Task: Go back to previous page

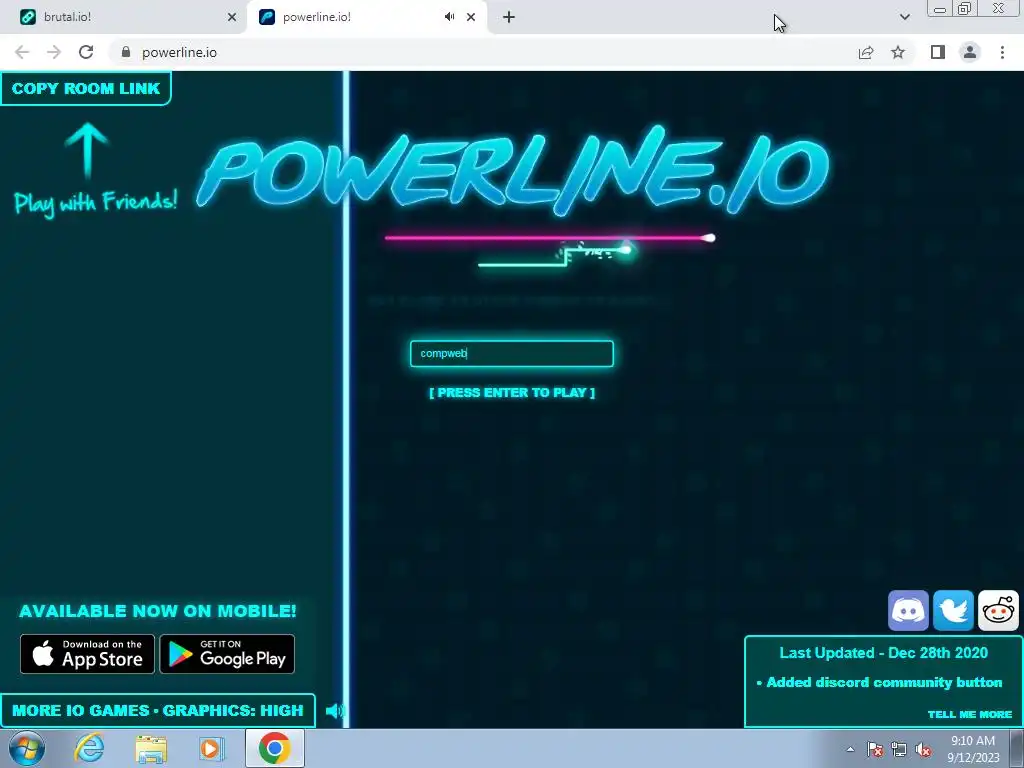Action: [x=22, y=52]
